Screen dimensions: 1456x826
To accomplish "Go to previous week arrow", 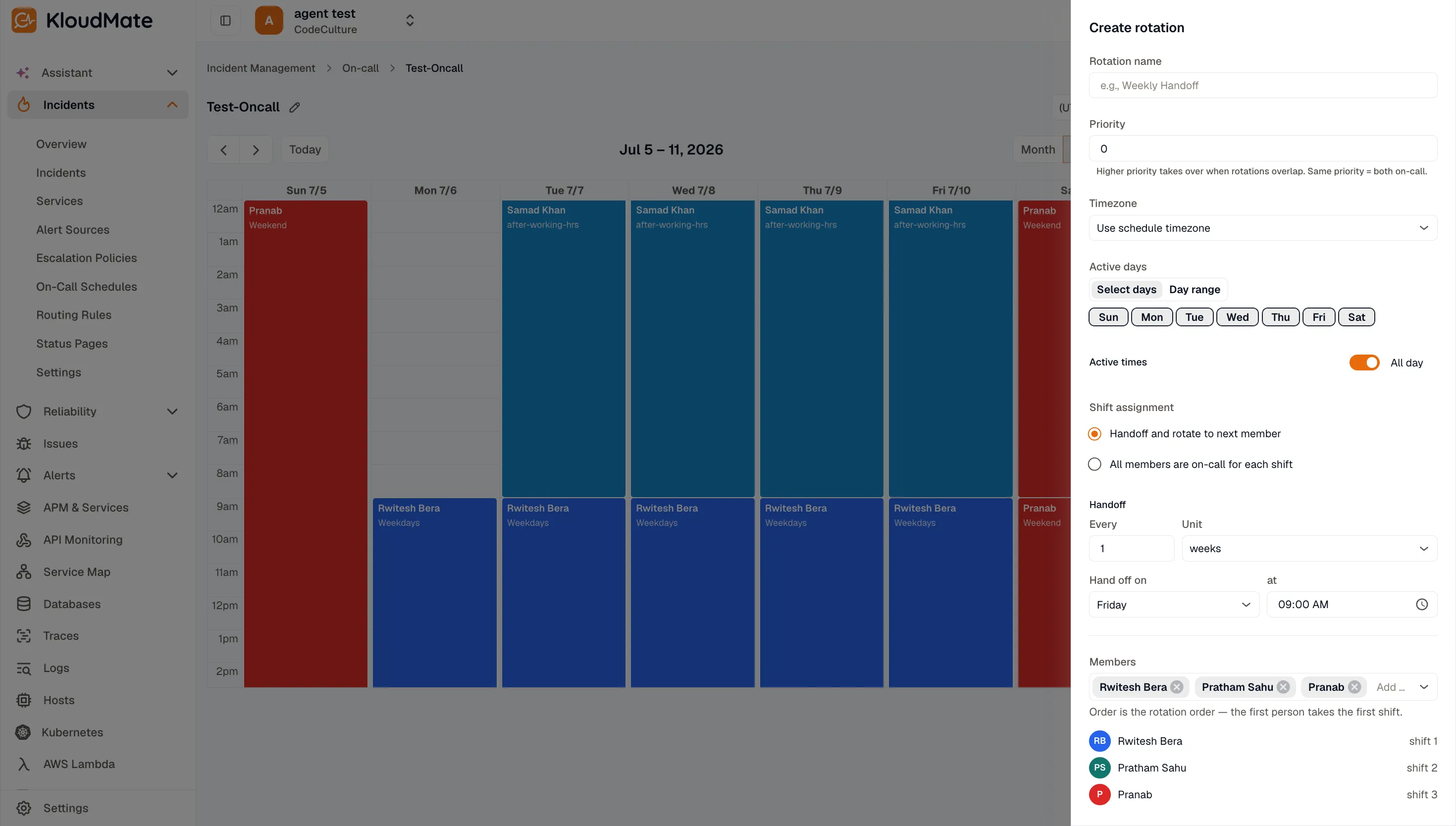I will (x=223, y=150).
